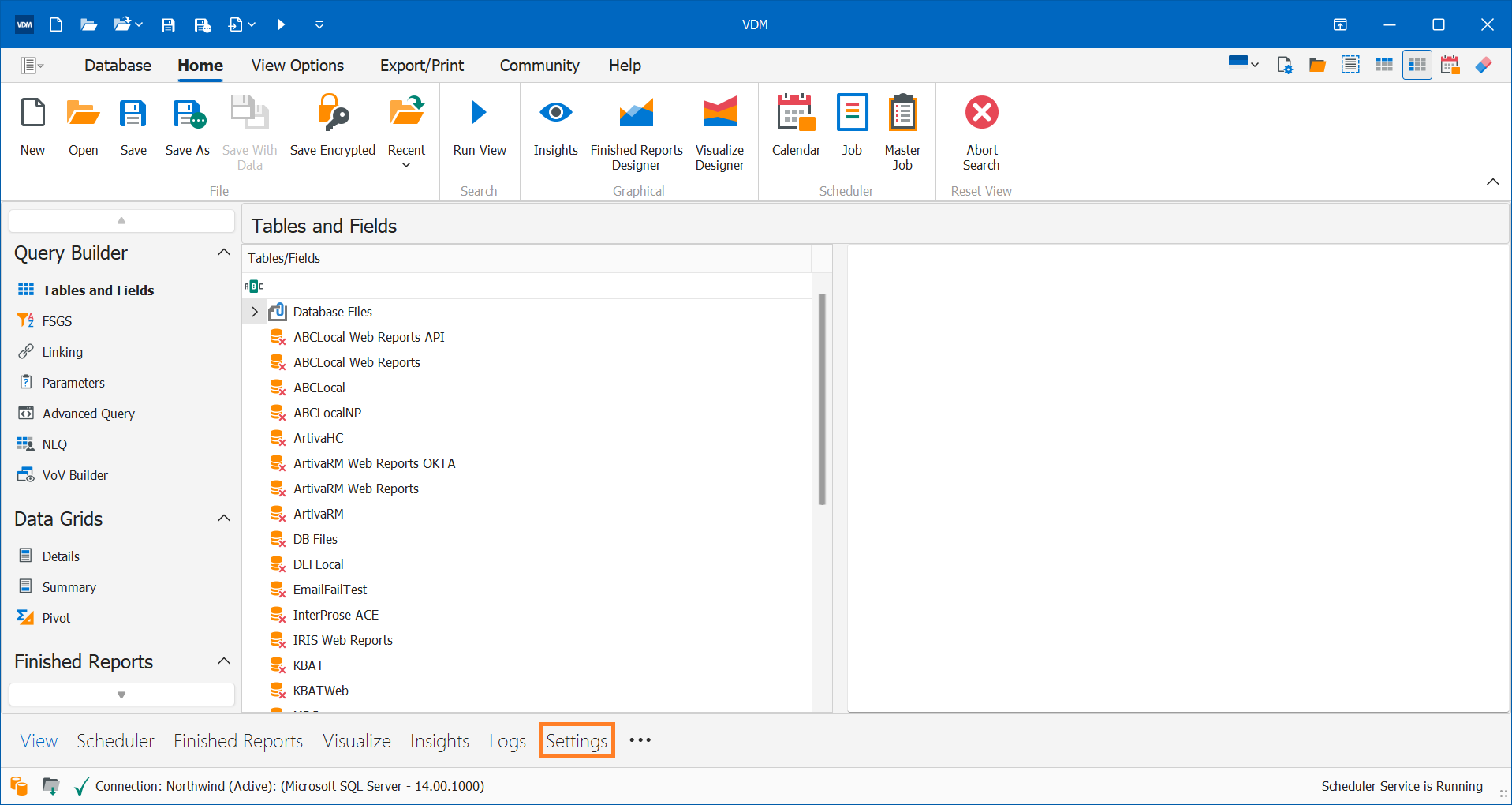This screenshot has height=805, width=1512.
Task: Open the color scheme dropdown arrow
Action: tap(1255, 65)
